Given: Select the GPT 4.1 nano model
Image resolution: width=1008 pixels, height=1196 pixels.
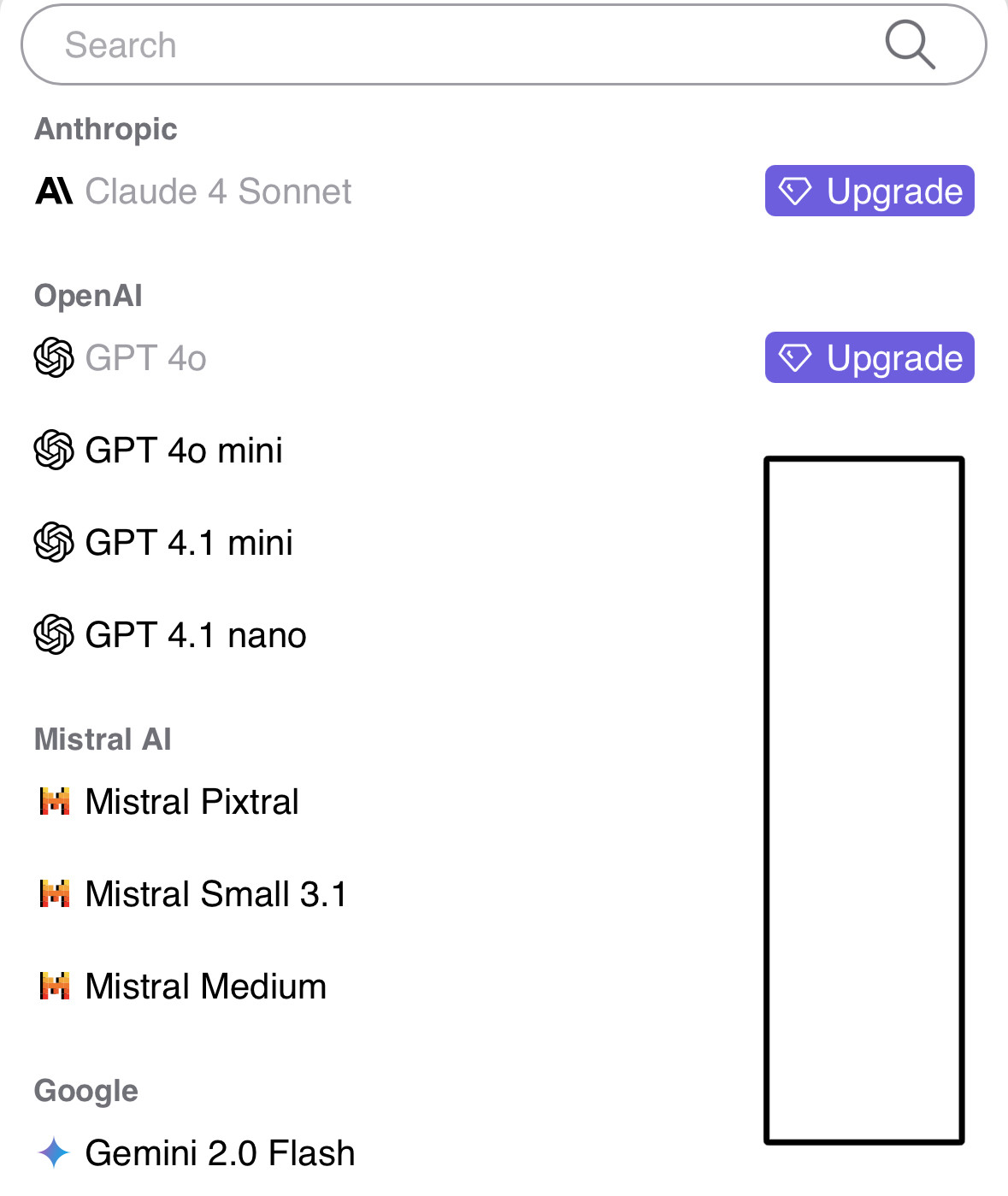Looking at the screenshot, I should coord(196,635).
